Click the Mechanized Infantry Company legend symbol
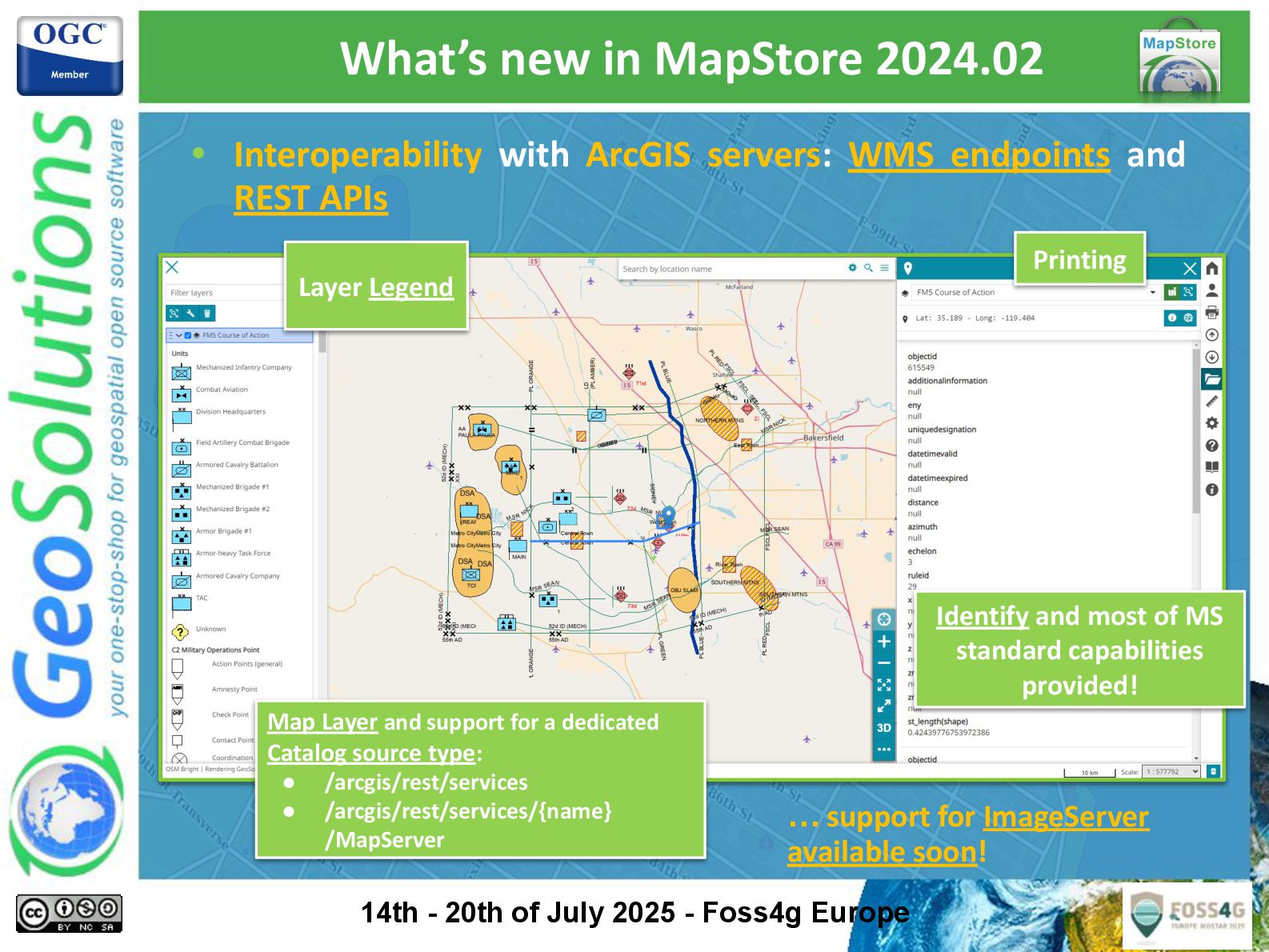This screenshot has height=952, width=1269. coord(182,372)
